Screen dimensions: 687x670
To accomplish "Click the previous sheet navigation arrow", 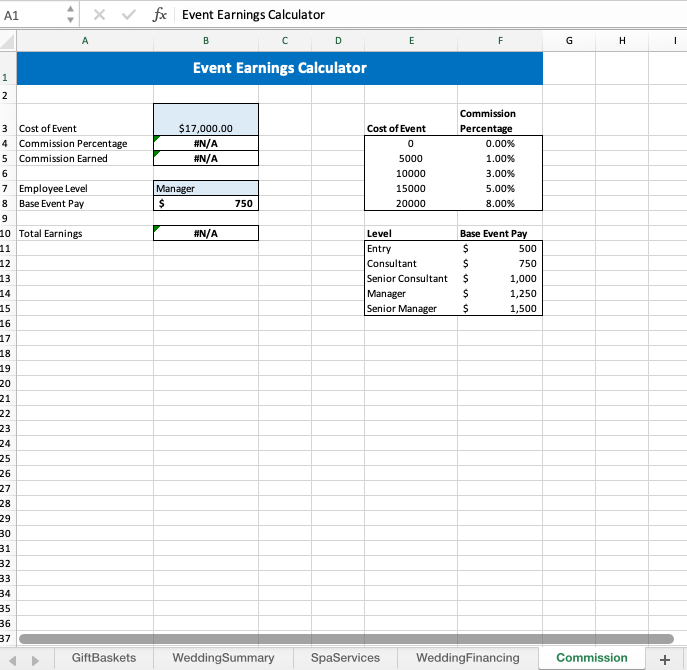I will (x=13, y=660).
